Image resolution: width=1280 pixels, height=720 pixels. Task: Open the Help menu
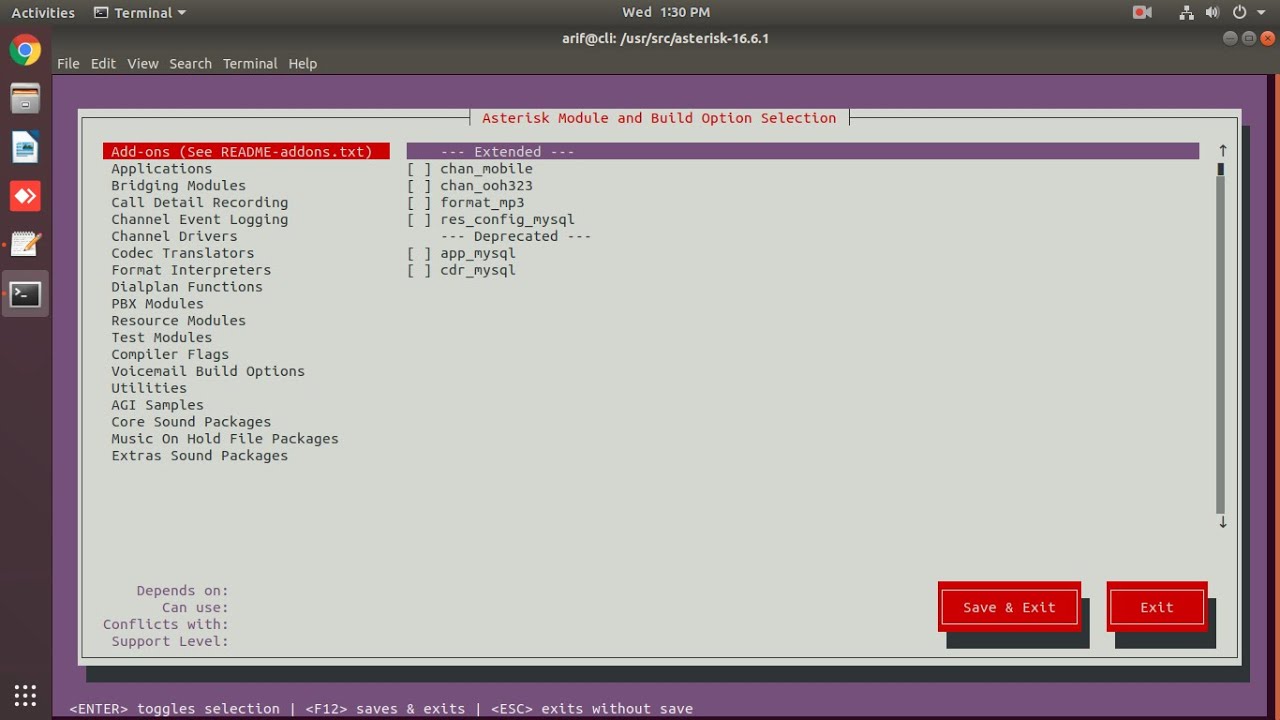tap(302, 63)
